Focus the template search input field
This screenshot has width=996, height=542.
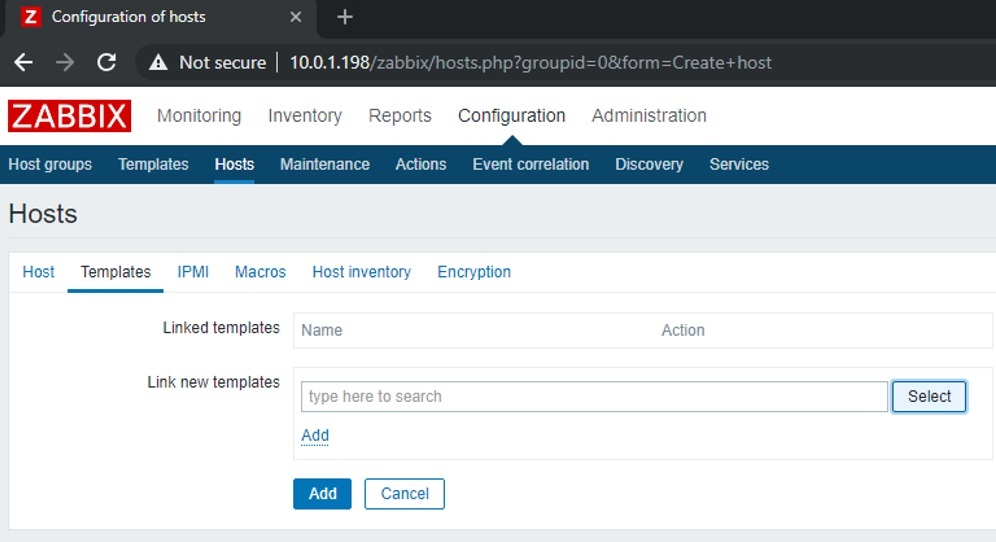point(594,397)
